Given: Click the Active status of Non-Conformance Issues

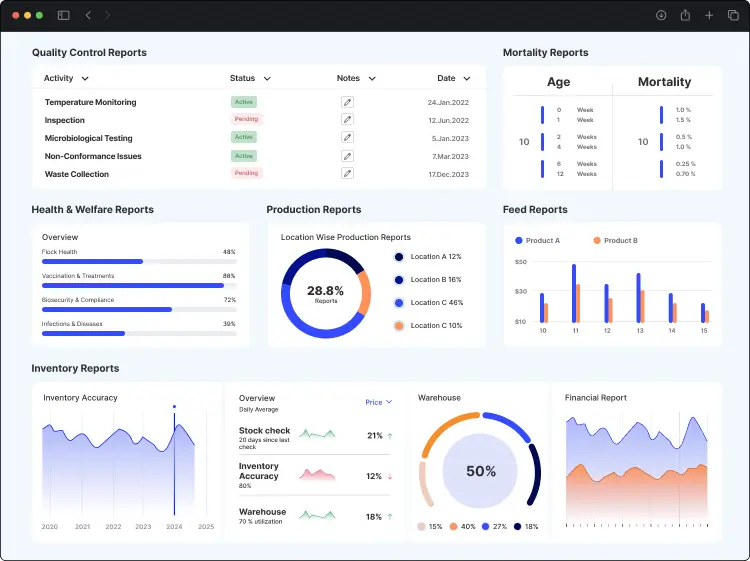Looking at the screenshot, I should (244, 156).
